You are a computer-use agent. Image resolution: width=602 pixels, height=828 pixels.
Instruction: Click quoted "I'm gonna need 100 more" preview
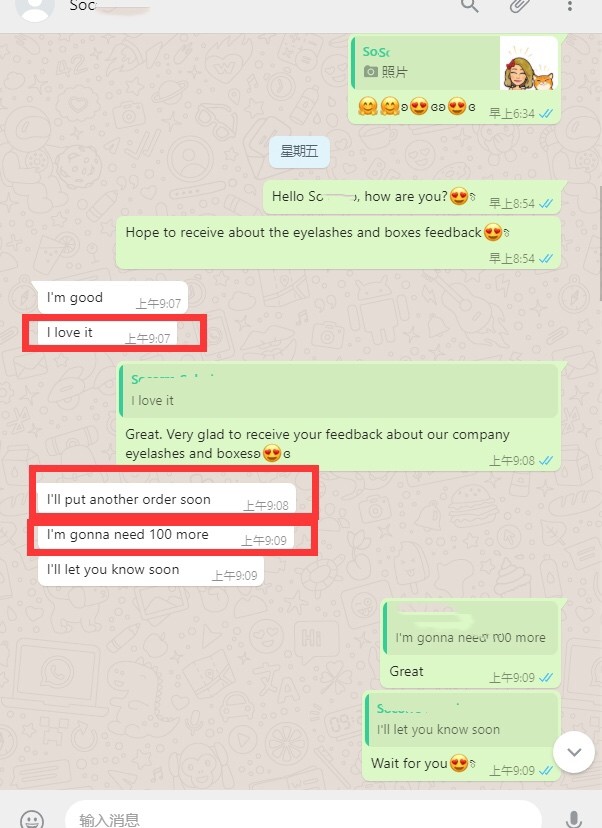click(x=470, y=628)
